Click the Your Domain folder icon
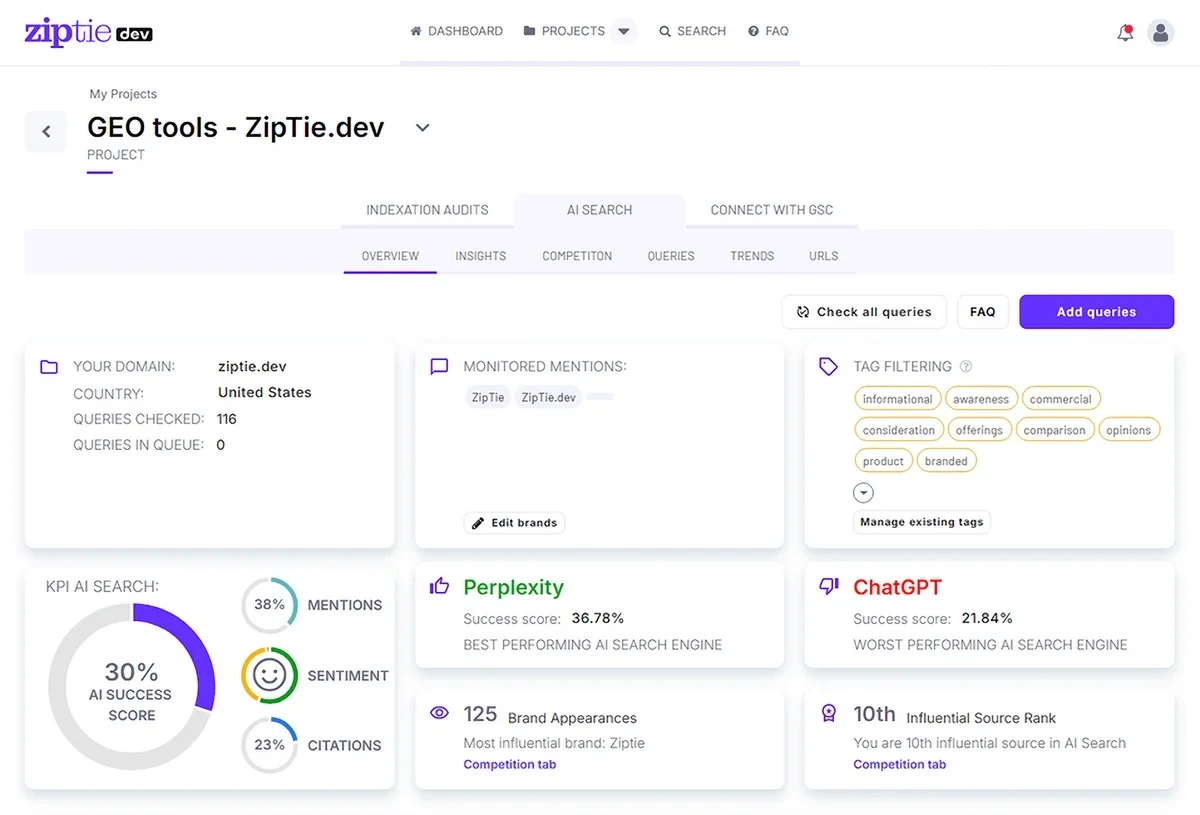Screen dimensions: 1200x815 click(x=49, y=367)
